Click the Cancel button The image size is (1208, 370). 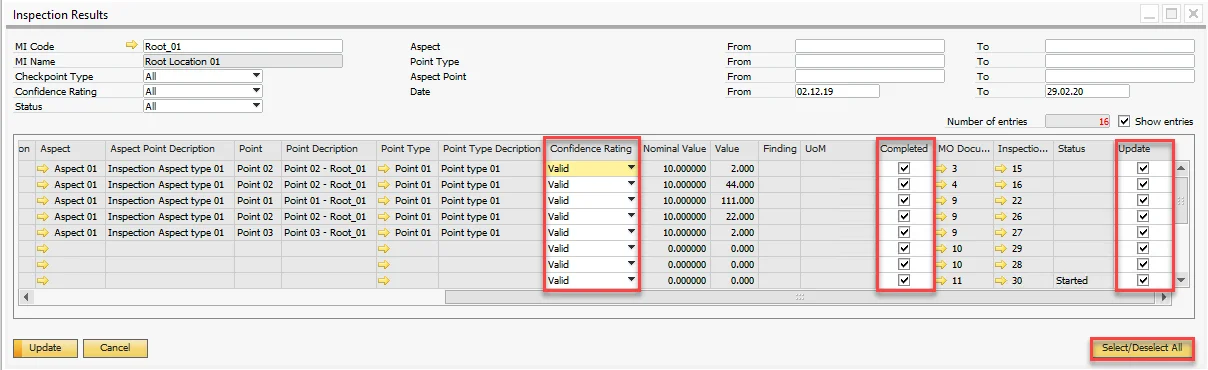click(x=115, y=348)
